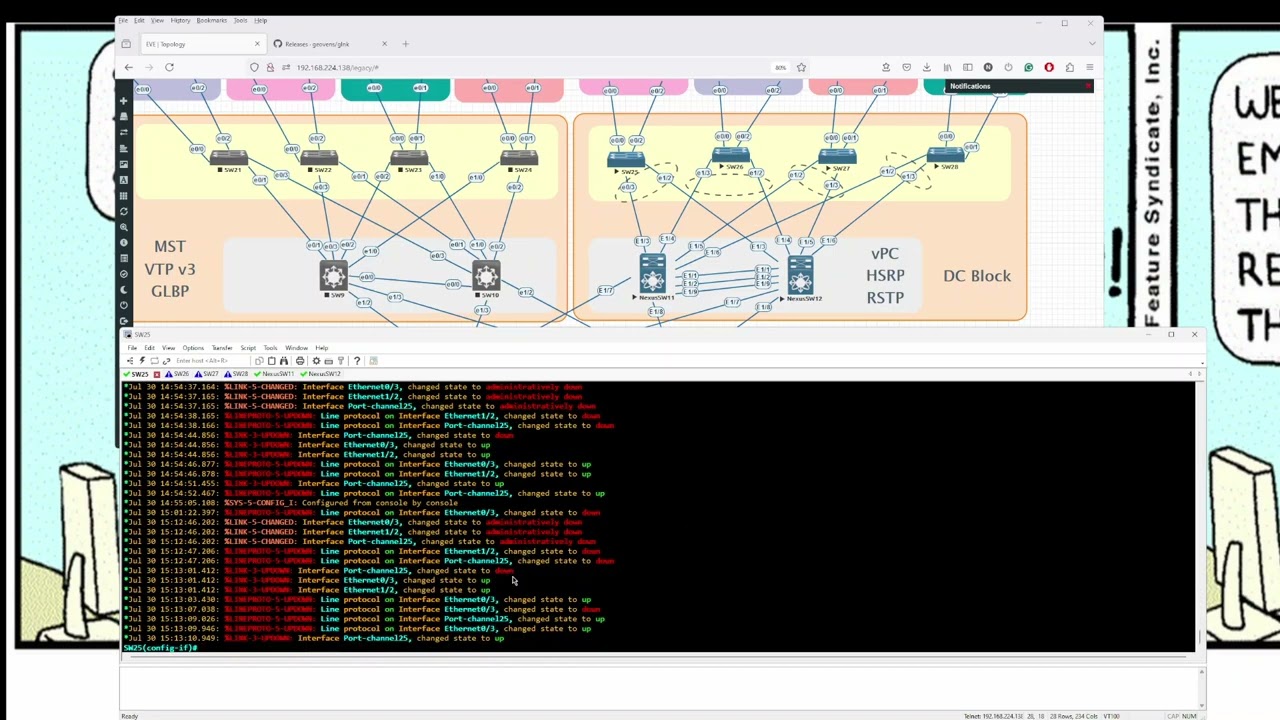Open Startup-configs icon in EVE sidebar

click(124, 148)
